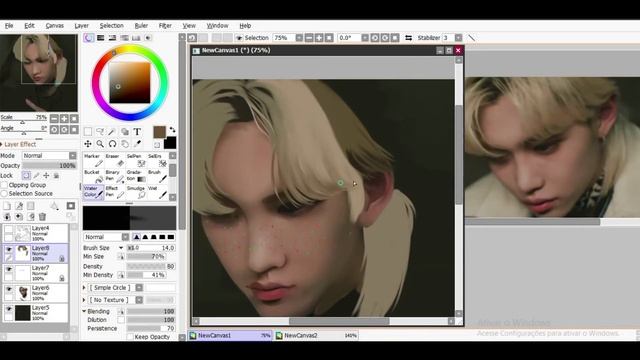
Task: Zoom in with navigator Scale plus button
Action: pyautogui.click(x=64, y=119)
